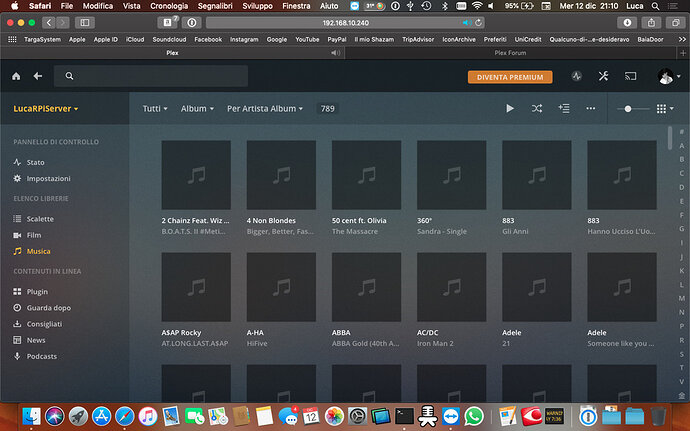This screenshot has width=690, height=431.
Task: Open Plex settings wrench icon
Action: (x=603, y=76)
